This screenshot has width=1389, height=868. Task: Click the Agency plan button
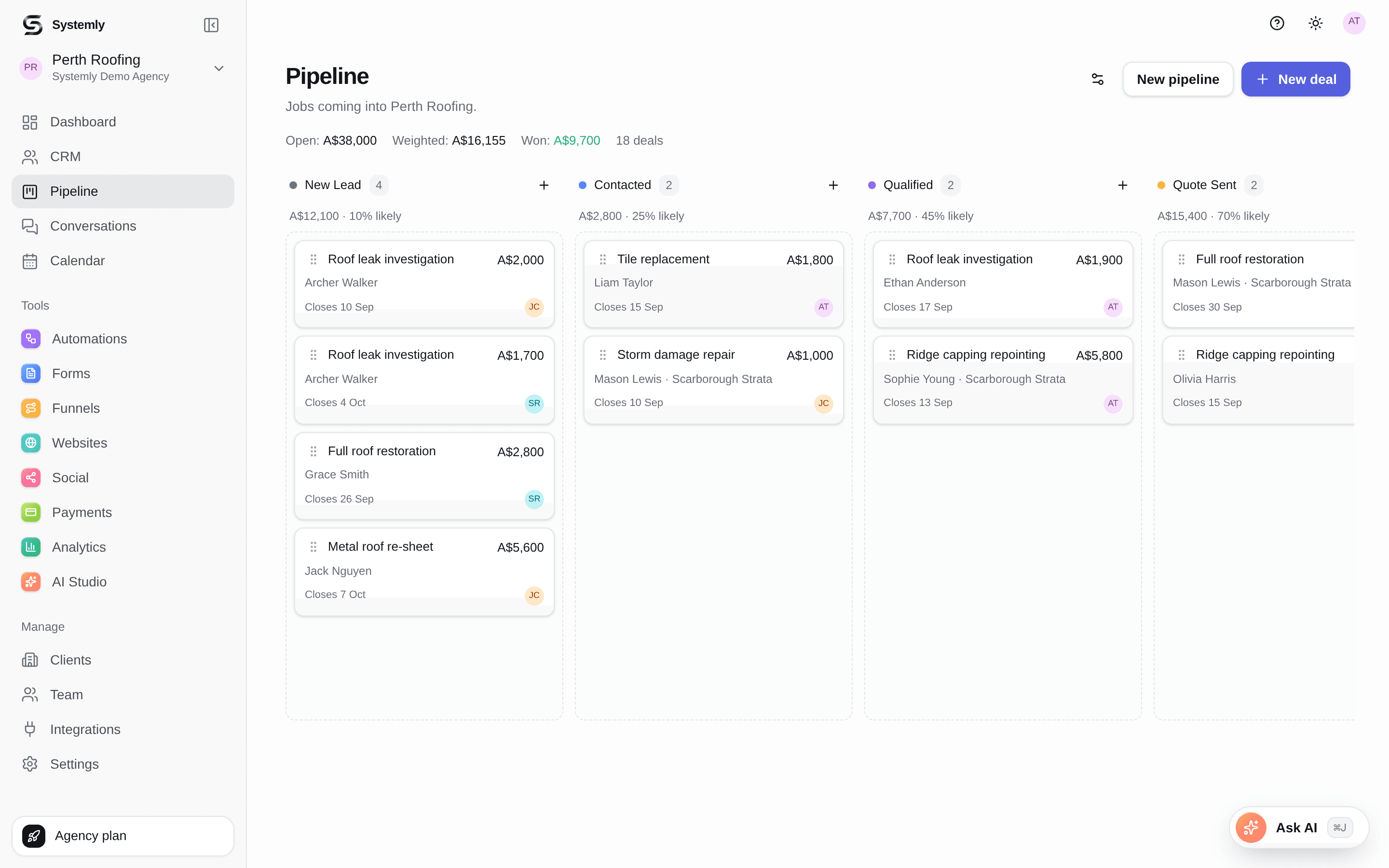click(x=123, y=836)
